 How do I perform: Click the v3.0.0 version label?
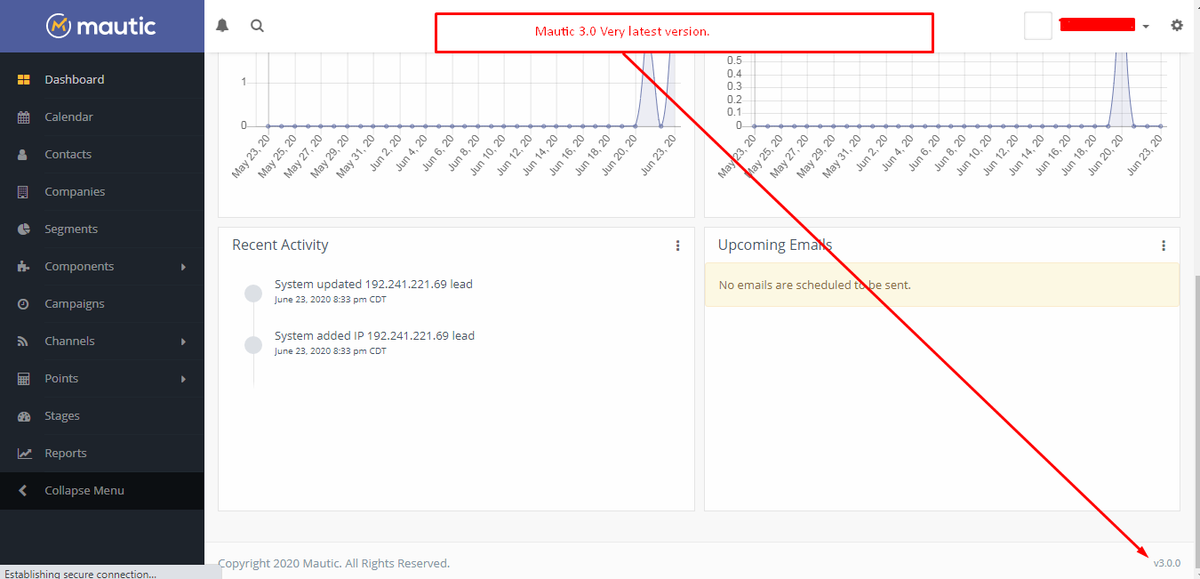[x=1167, y=564]
